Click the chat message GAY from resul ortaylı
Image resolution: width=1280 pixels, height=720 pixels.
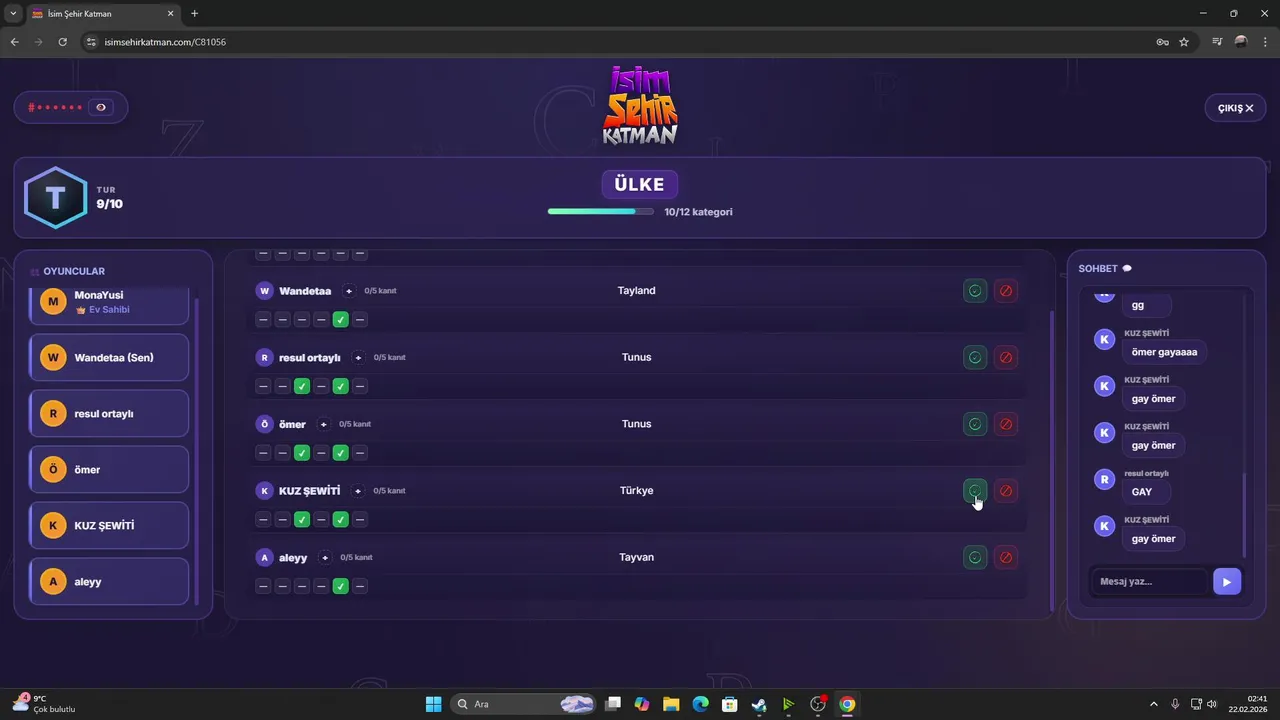(1142, 492)
